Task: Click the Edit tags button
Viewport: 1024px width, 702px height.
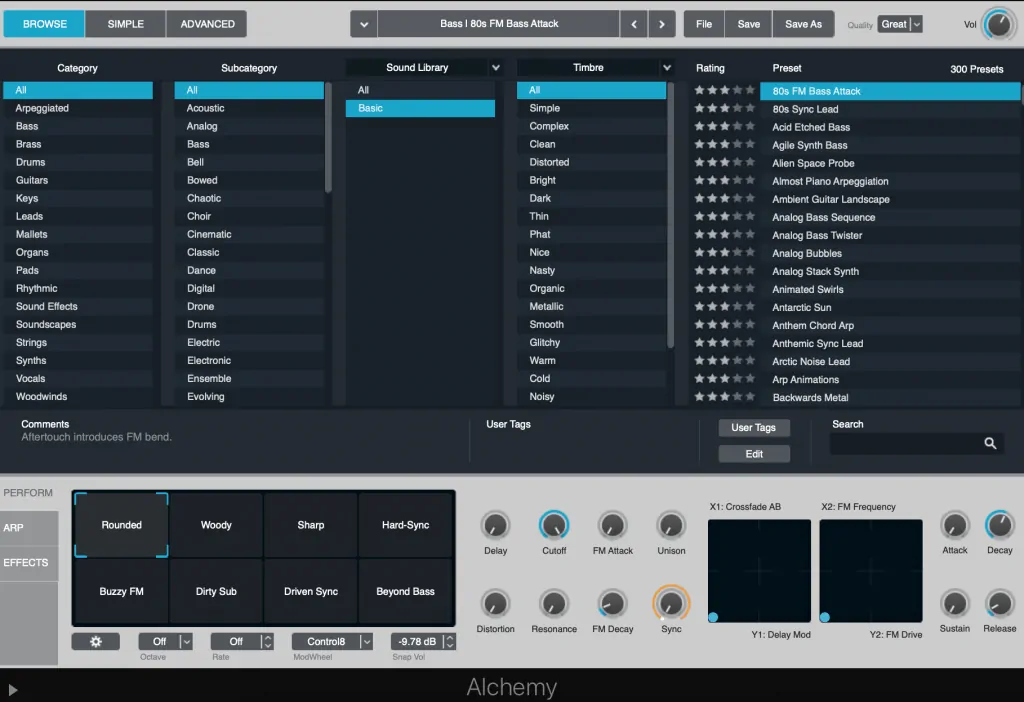Action: click(754, 454)
